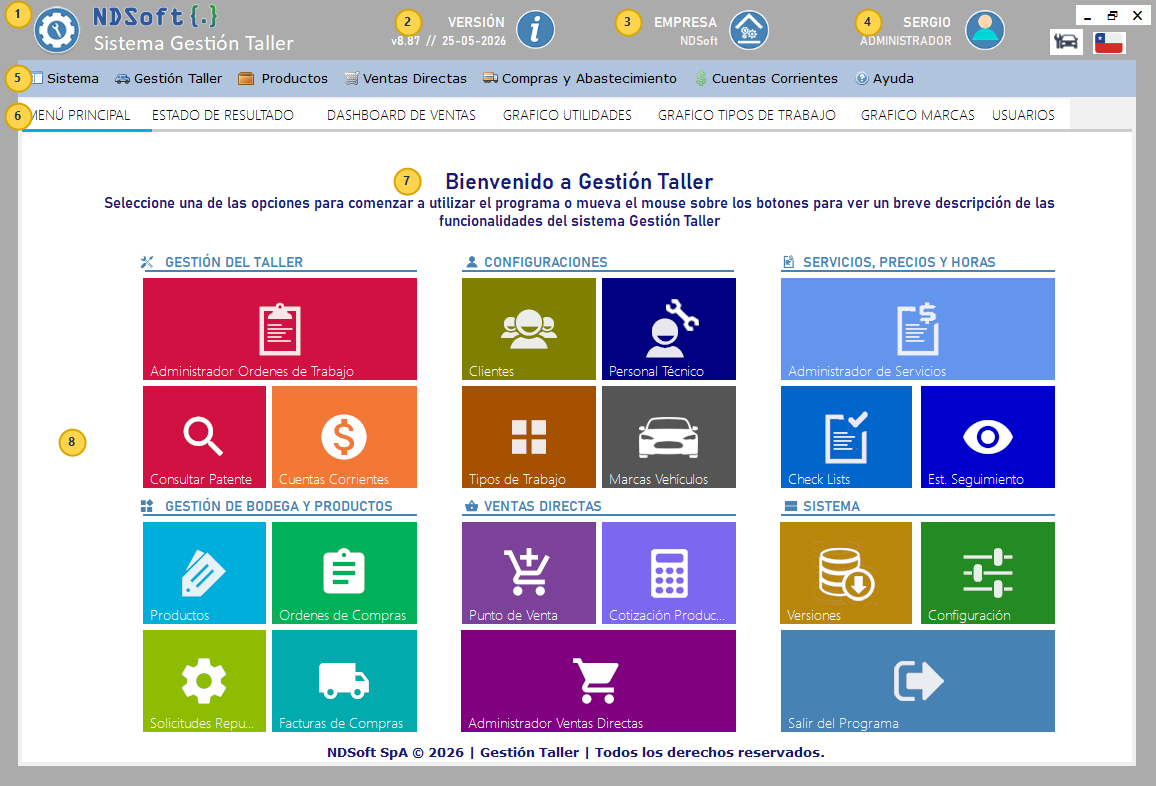Click GESTIÓN DE BODEGA Y PRODUCTOS heading

click(279, 506)
